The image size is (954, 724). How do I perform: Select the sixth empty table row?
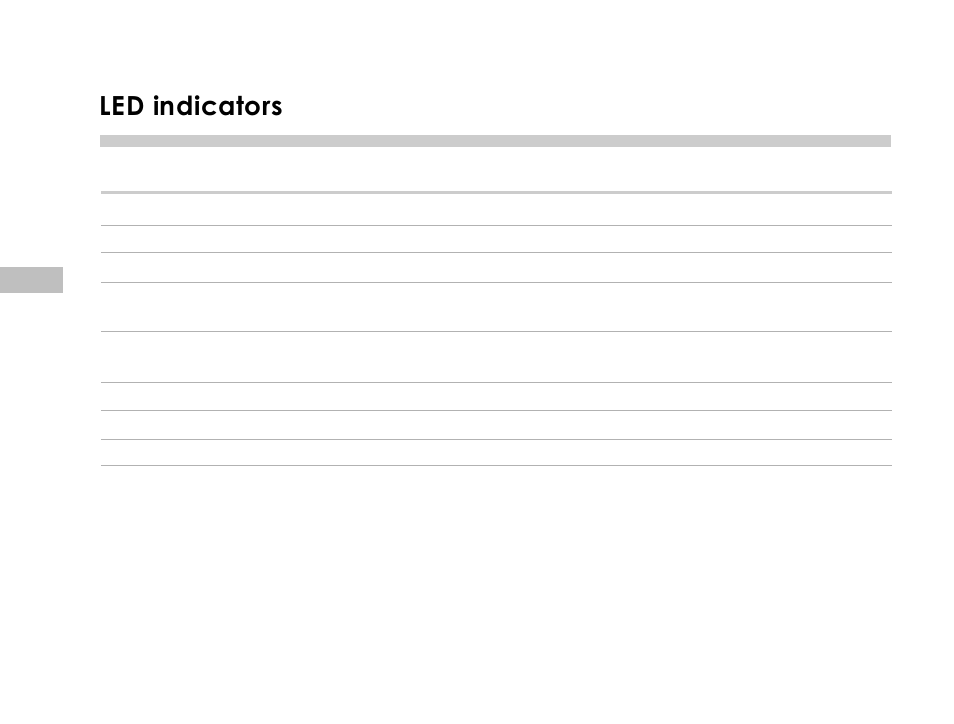coord(496,397)
